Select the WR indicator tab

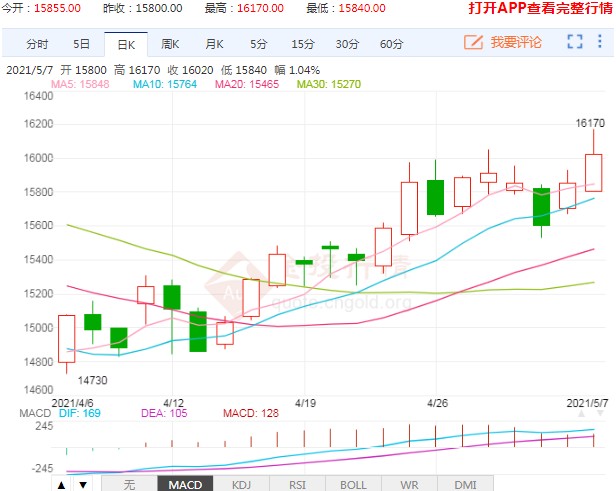[x=409, y=484]
